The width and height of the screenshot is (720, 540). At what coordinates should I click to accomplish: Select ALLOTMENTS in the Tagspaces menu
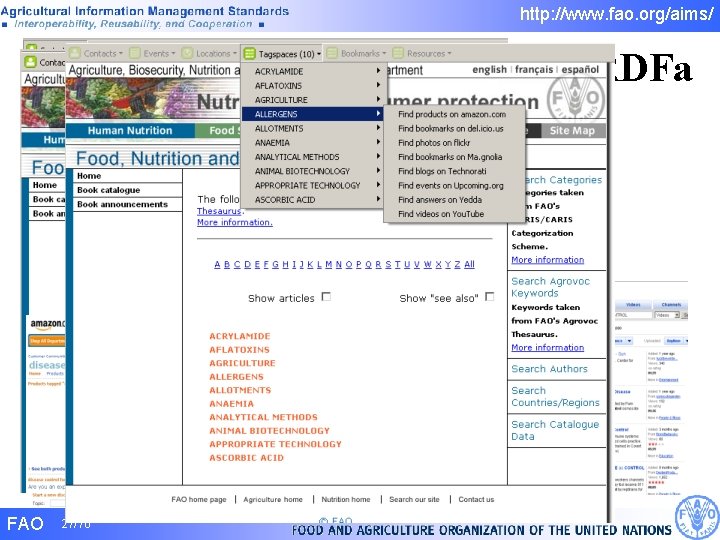(x=313, y=128)
